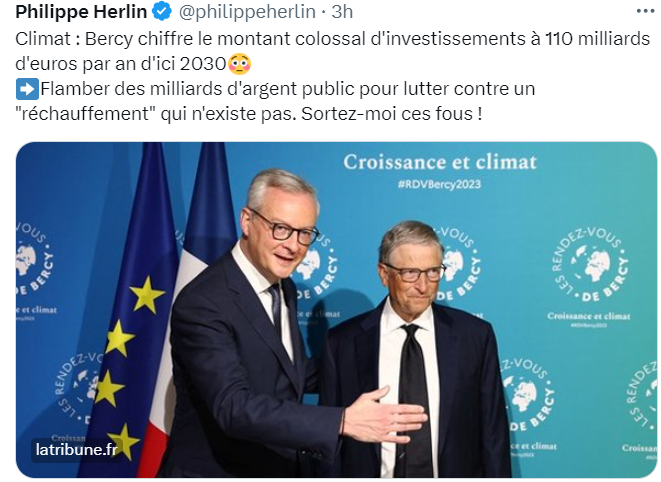Screen dimensions: 661x482
Task: Click the "Croissance et climat" banner heading
Action: tap(440, 162)
